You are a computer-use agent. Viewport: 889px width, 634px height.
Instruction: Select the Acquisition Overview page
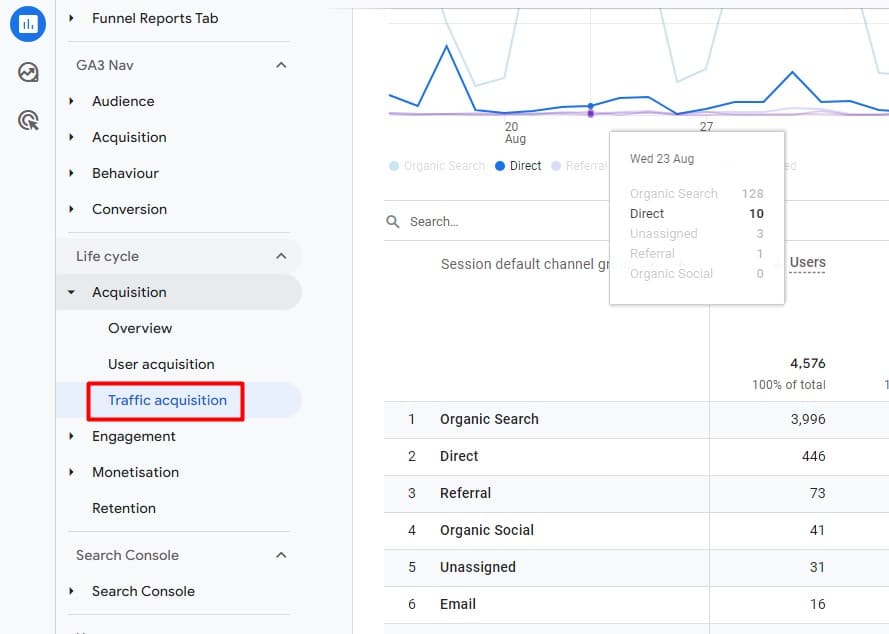pos(140,328)
